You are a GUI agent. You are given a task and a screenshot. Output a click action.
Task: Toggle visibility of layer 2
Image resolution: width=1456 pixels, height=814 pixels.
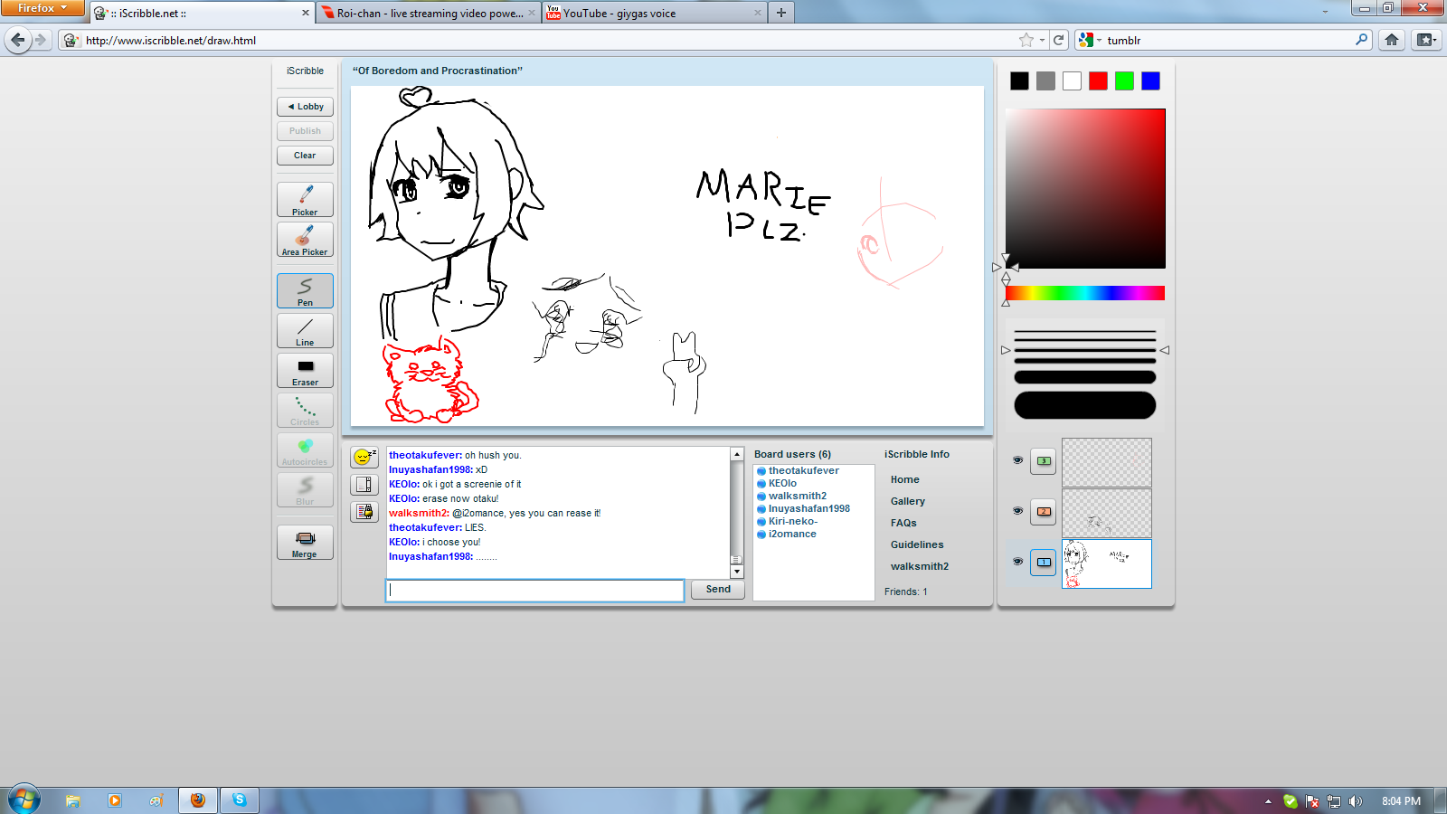coord(1017,511)
